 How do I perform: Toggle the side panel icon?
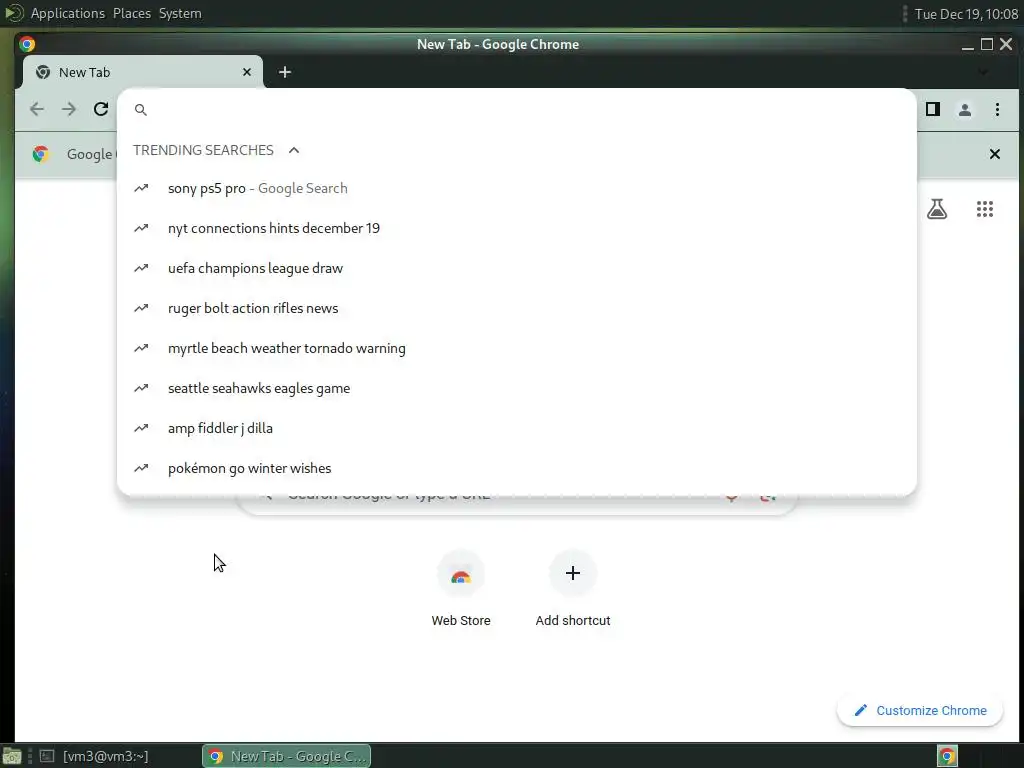[x=933, y=109]
